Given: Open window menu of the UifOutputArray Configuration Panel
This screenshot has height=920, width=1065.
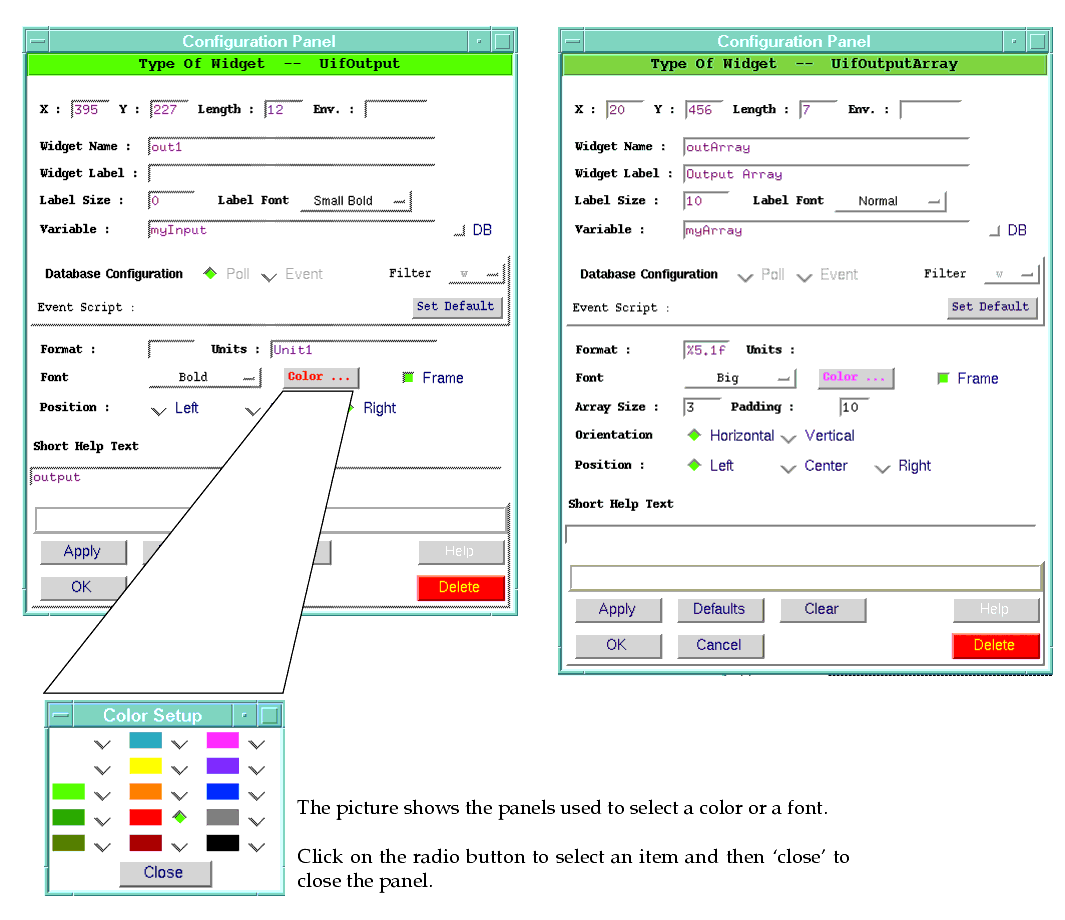Looking at the screenshot, I should pyautogui.click(x=572, y=41).
